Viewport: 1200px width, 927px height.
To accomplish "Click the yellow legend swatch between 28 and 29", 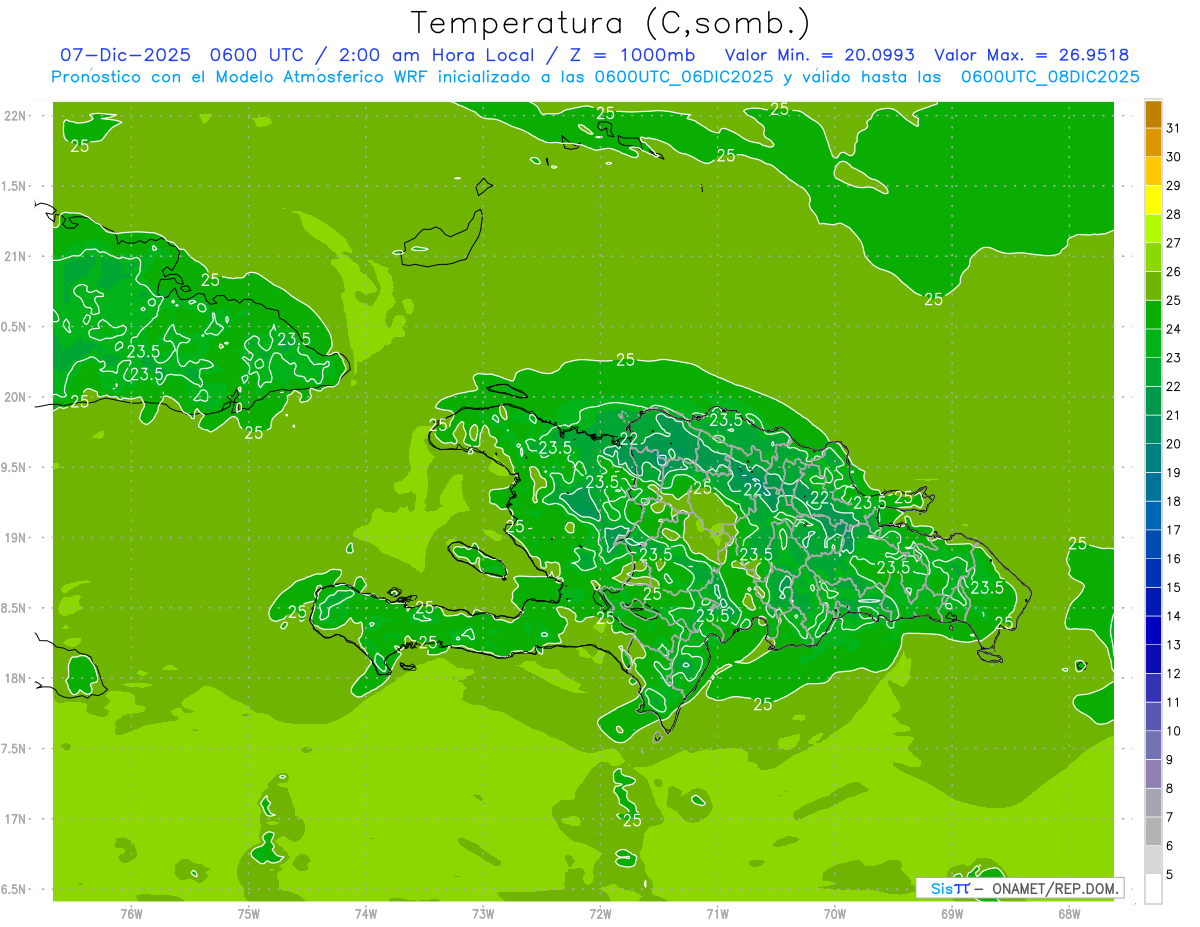I will (1153, 200).
